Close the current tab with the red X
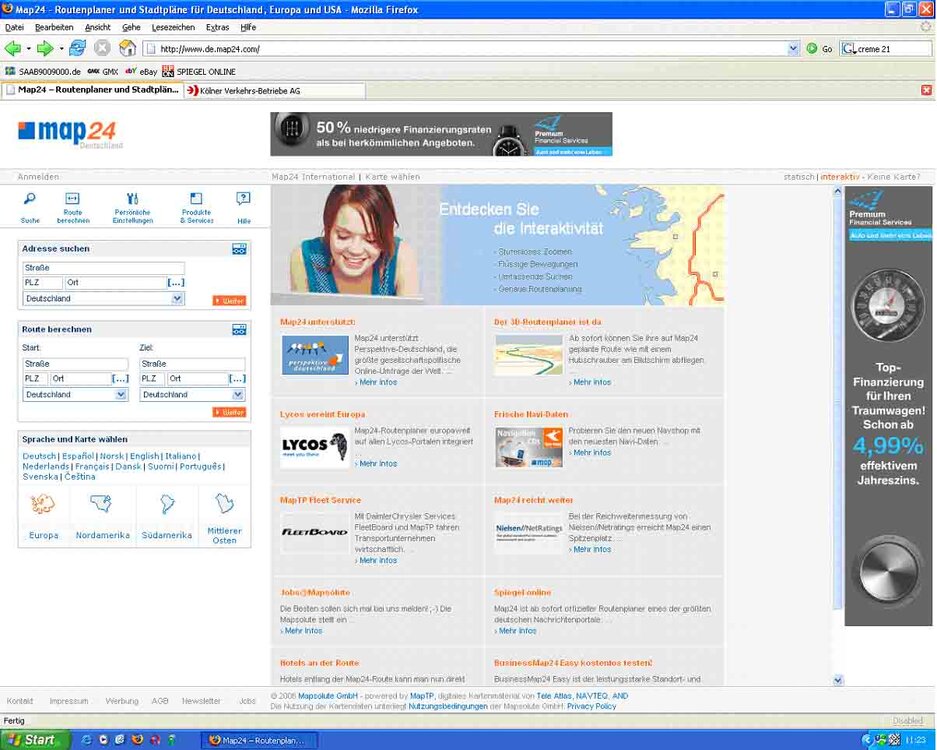Image resolution: width=937 pixels, height=750 pixels. (926, 90)
